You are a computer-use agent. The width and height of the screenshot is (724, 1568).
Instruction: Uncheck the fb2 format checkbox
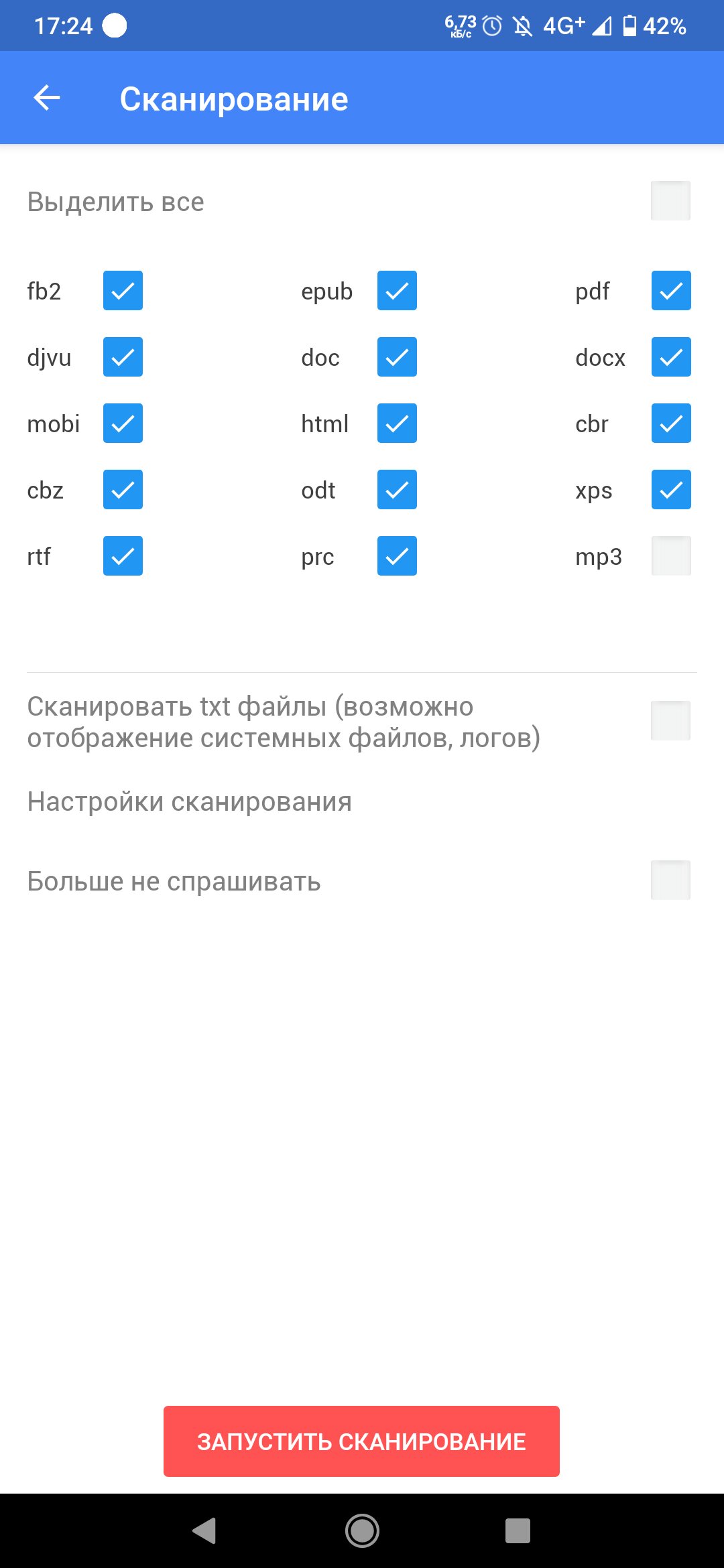coord(123,291)
